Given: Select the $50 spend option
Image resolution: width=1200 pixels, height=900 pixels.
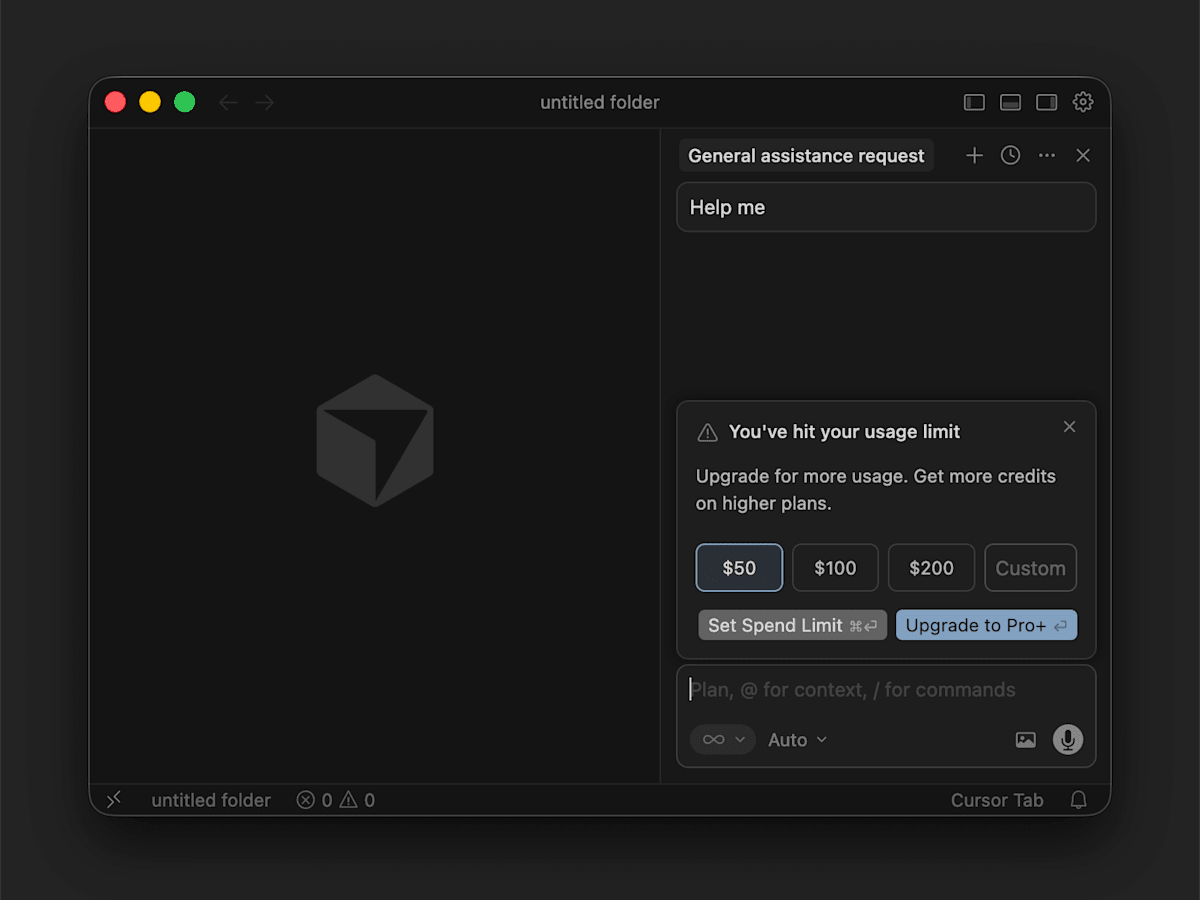Looking at the screenshot, I should 739,568.
